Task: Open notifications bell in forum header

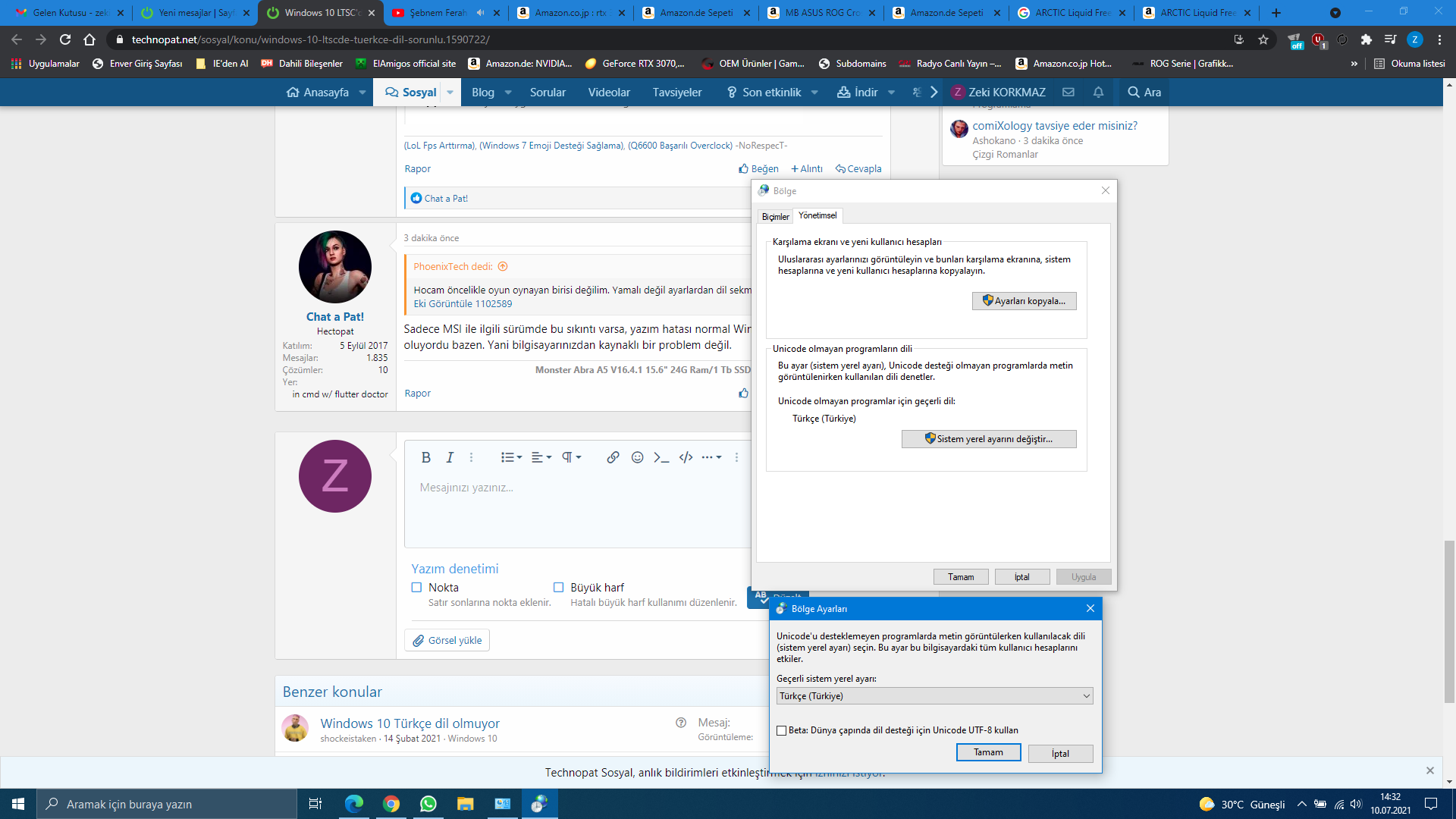Action: tap(1098, 93)
